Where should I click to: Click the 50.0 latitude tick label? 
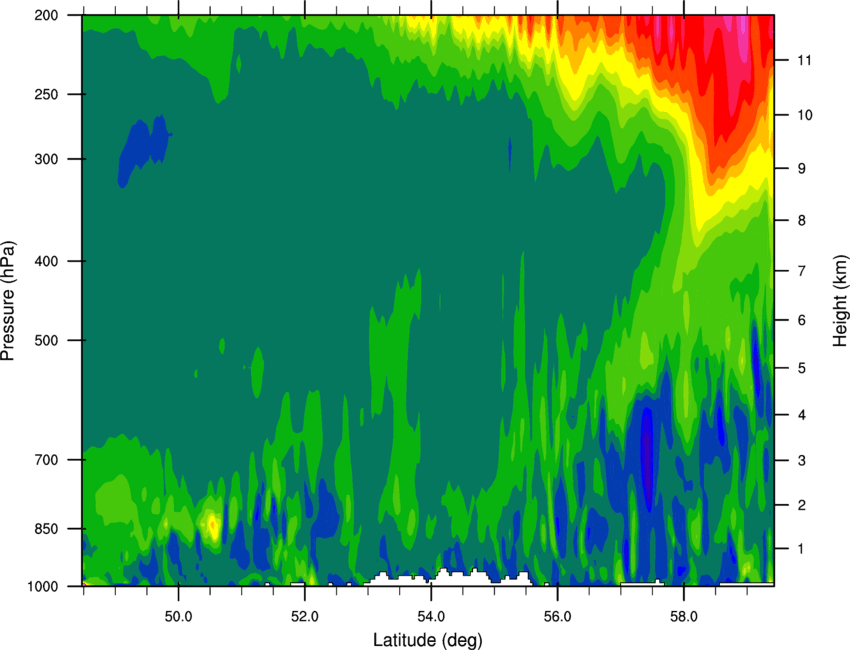coord(178,617)
